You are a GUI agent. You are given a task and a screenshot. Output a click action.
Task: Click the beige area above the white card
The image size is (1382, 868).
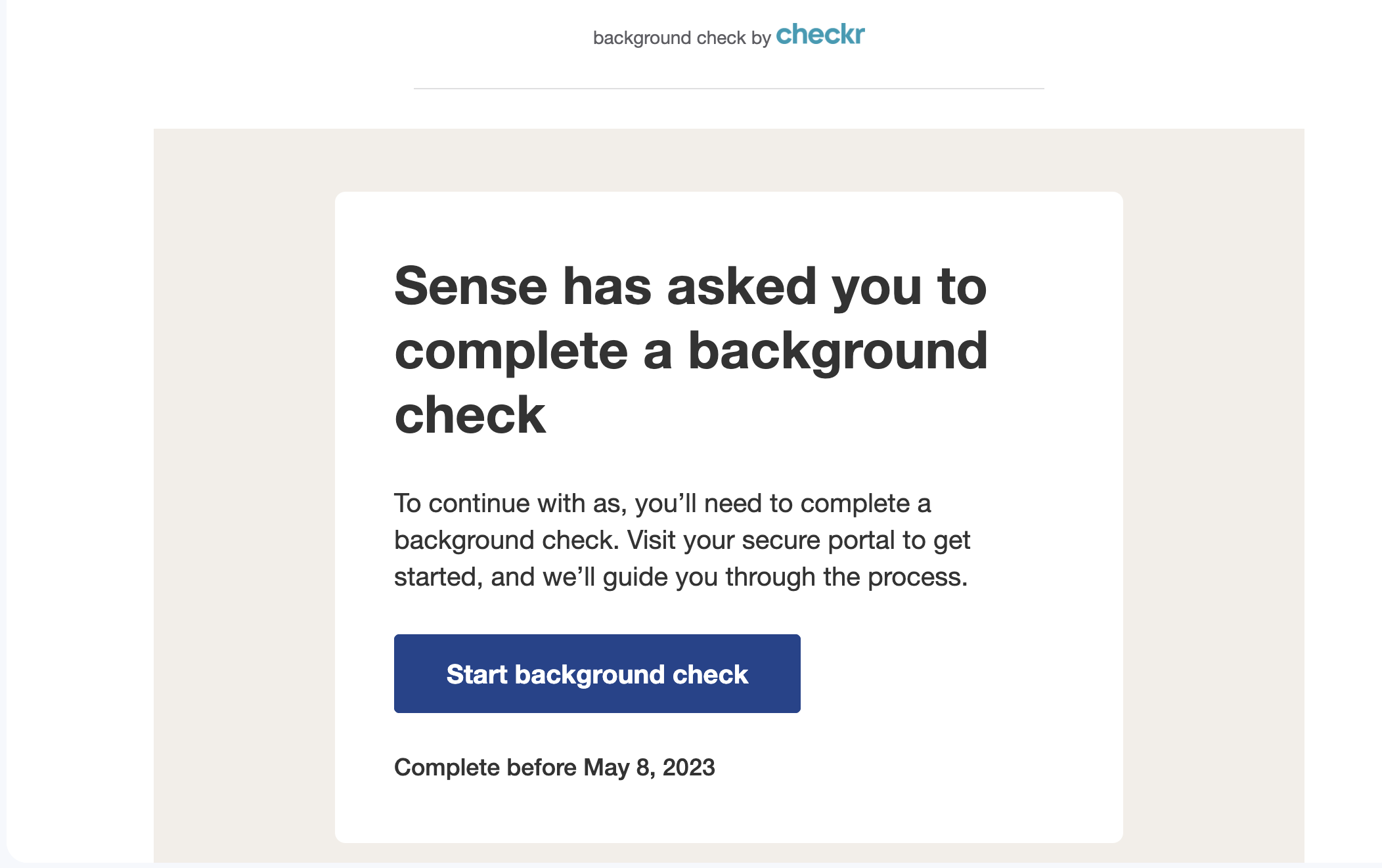pos(729,160)
